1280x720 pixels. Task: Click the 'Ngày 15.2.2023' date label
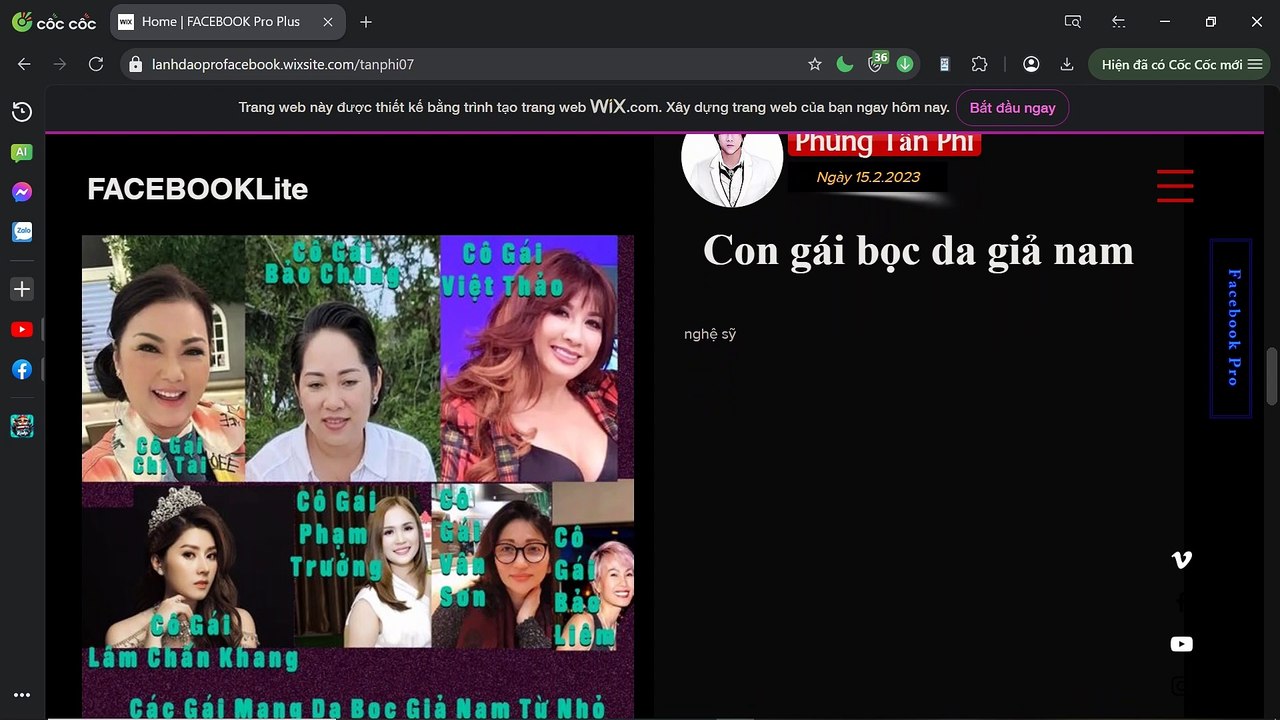[868, 177]
